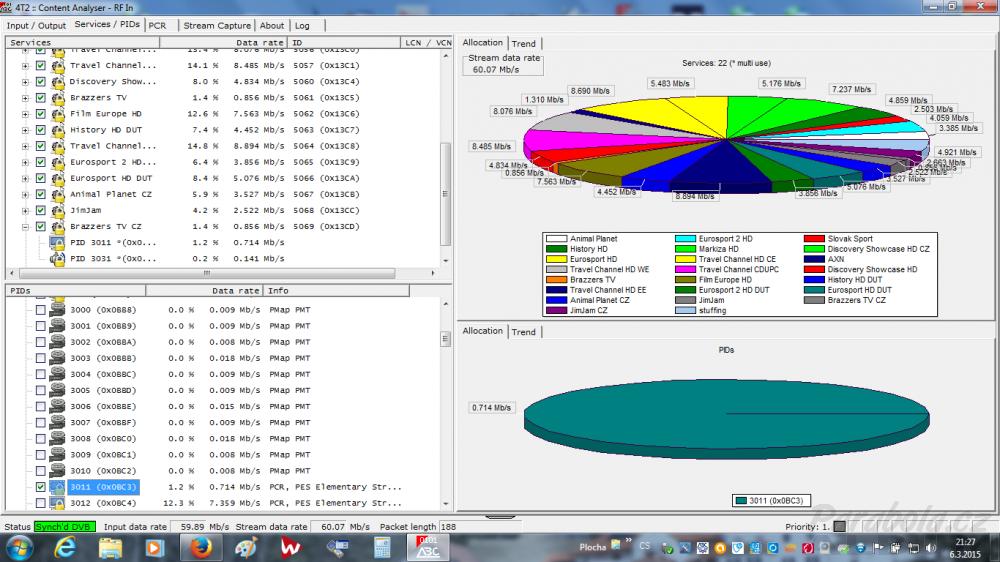Expand the Travel Channel node with ID 5064

click(x=26, y=146)
